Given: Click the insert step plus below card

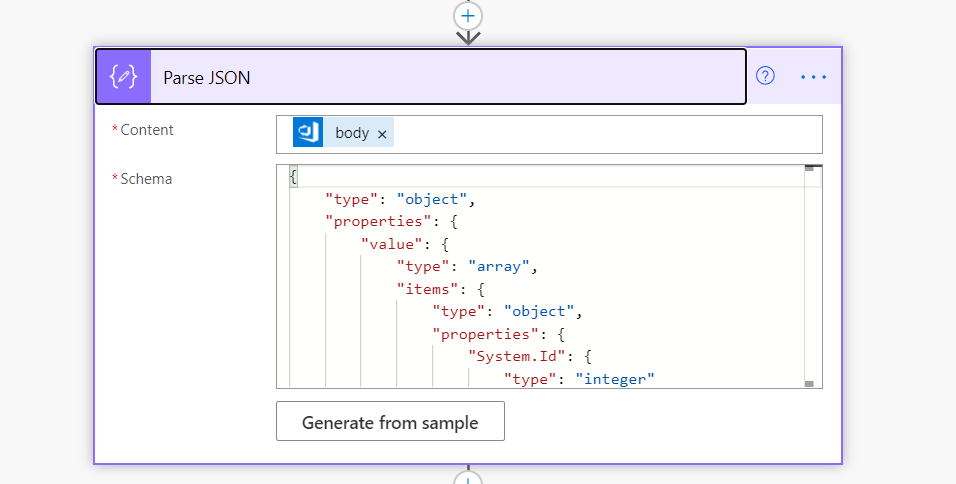Looking at the screenshot, I should click(468, 479).
